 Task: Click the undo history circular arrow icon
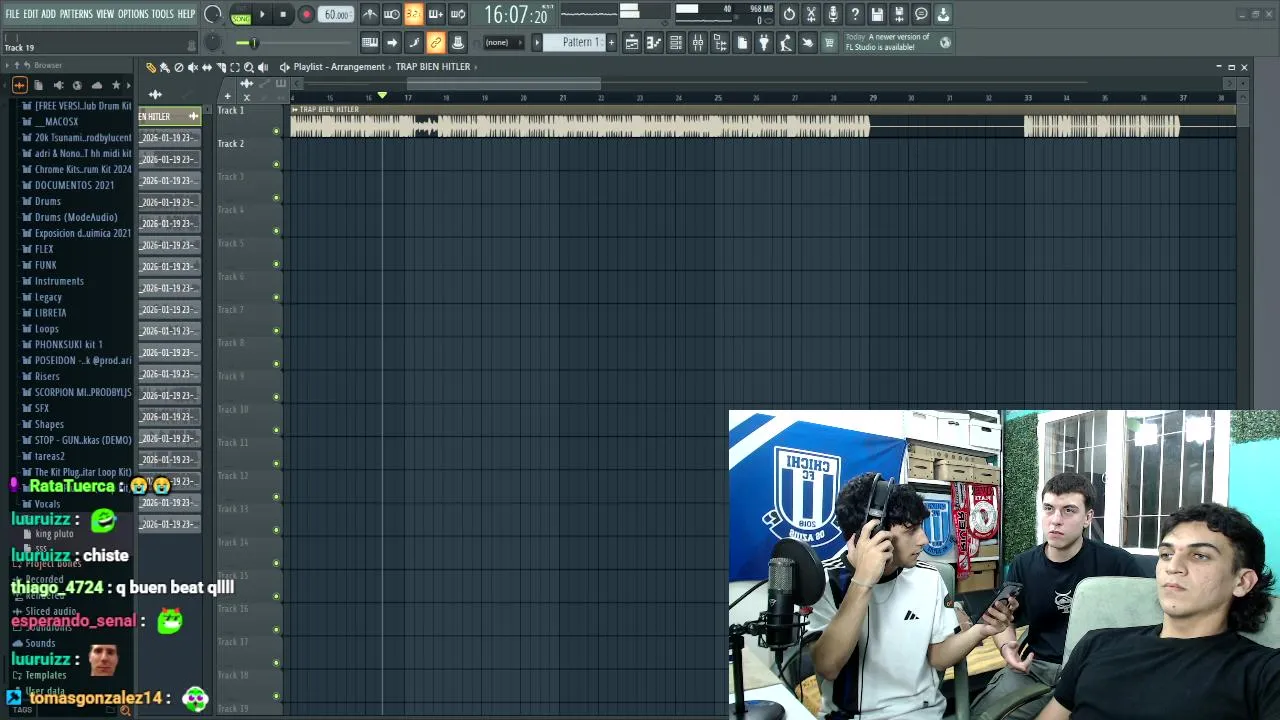789,14
